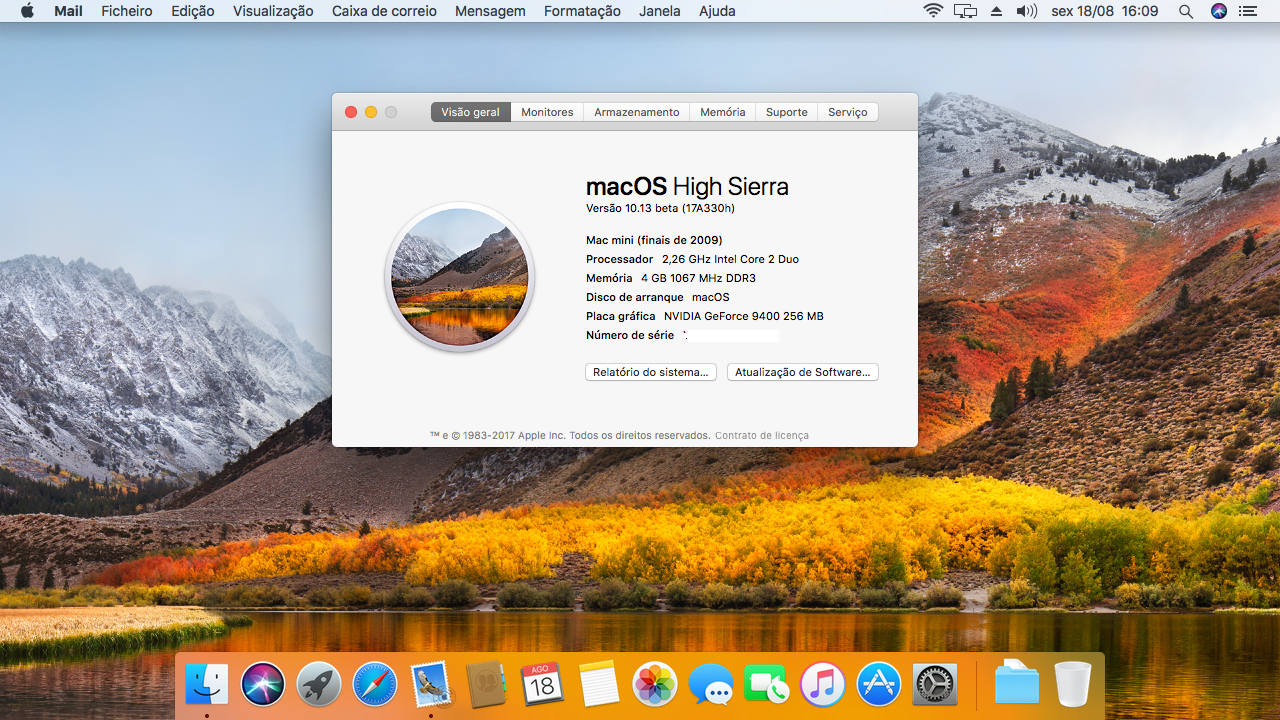Screen dimensions: 1280x720
Task: Open Spotlight search magnifier
Action: [x=1186, y=11]
